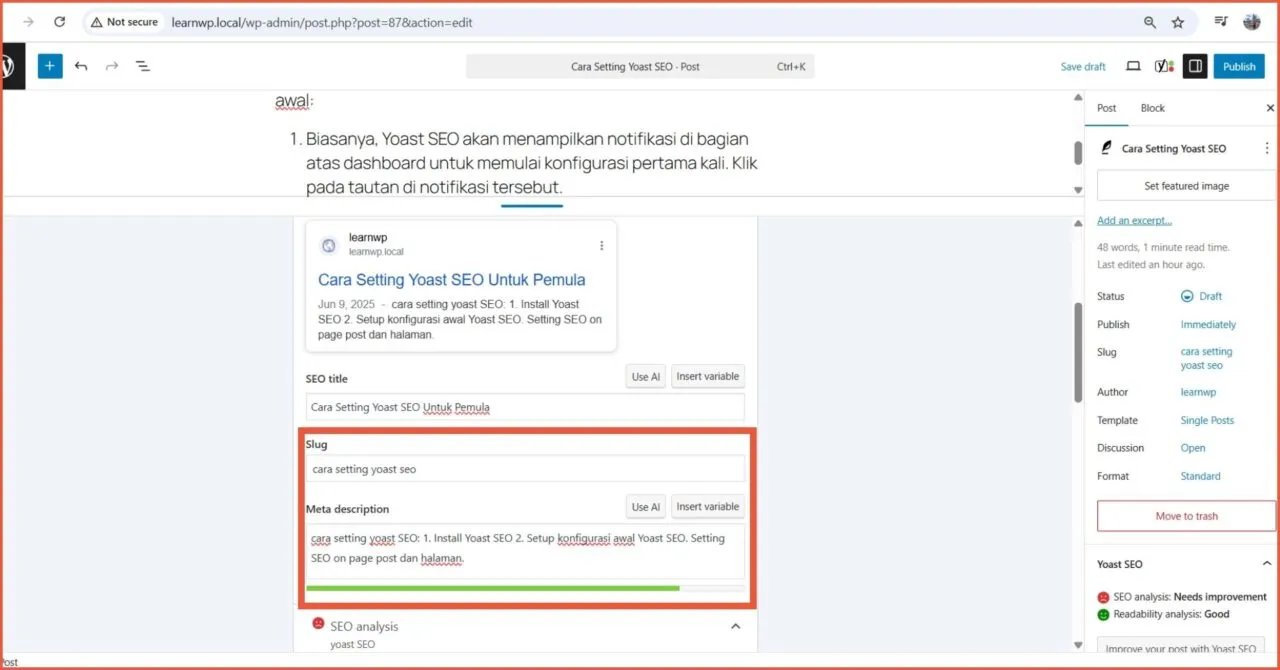
Task: Redo the last change
Action: tap(111, 66)
